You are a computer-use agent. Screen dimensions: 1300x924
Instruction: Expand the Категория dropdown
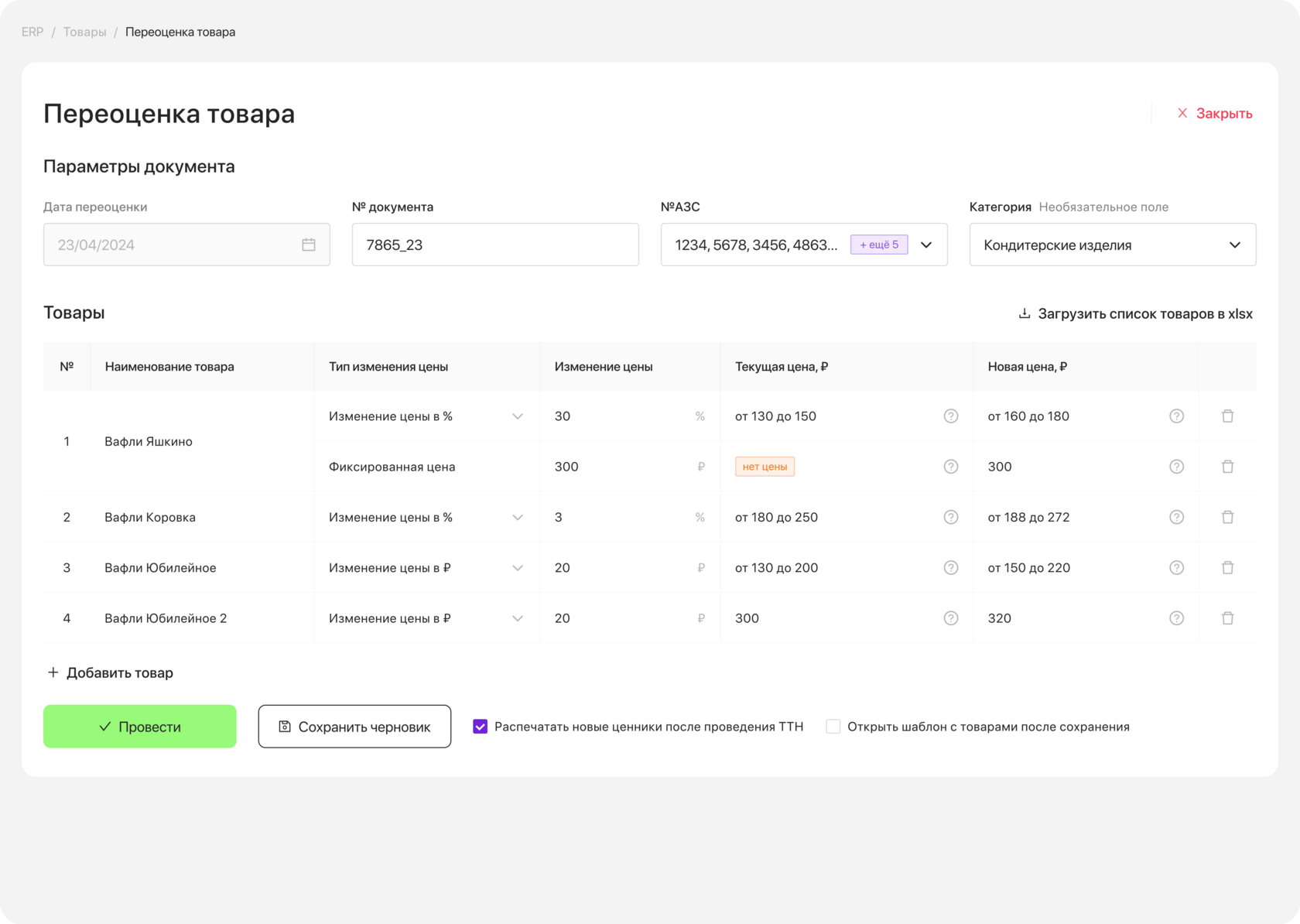coord(1235,245)
